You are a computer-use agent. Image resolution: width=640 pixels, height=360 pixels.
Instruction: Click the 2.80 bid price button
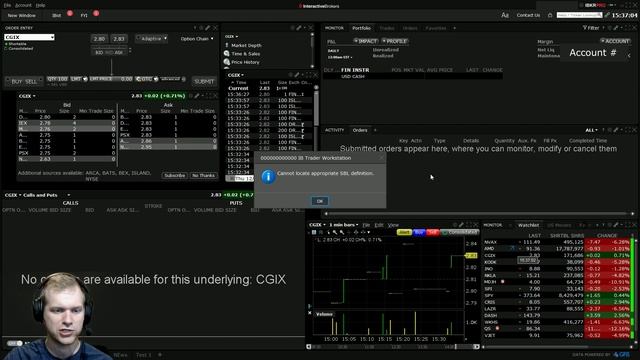(x=99, y=39)
